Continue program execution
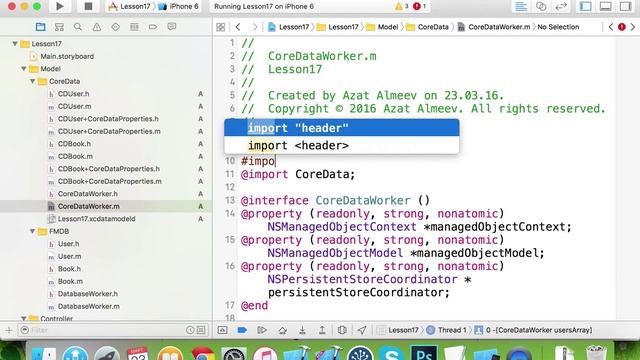640x360 pixels. (262, 330)
